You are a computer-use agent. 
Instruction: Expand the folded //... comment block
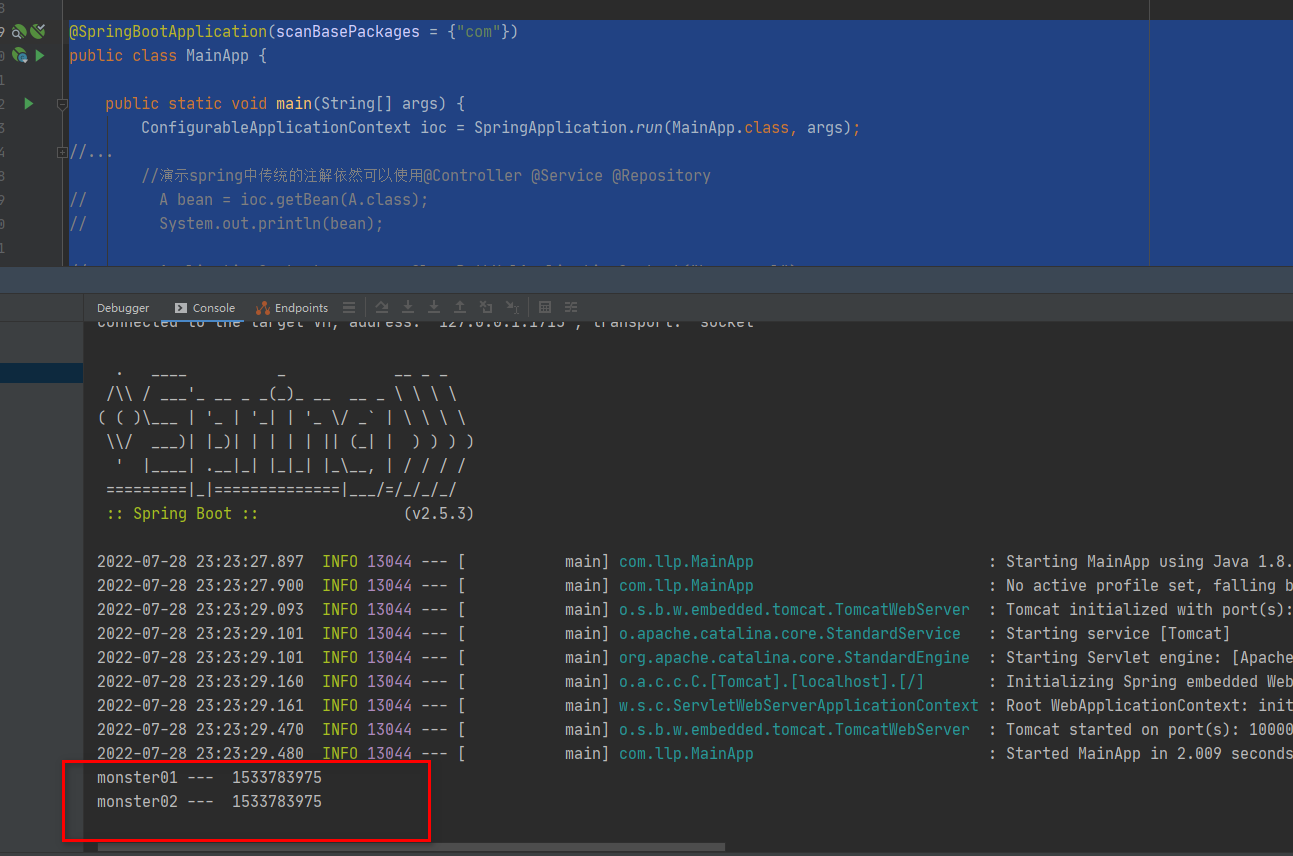[62, 152]
